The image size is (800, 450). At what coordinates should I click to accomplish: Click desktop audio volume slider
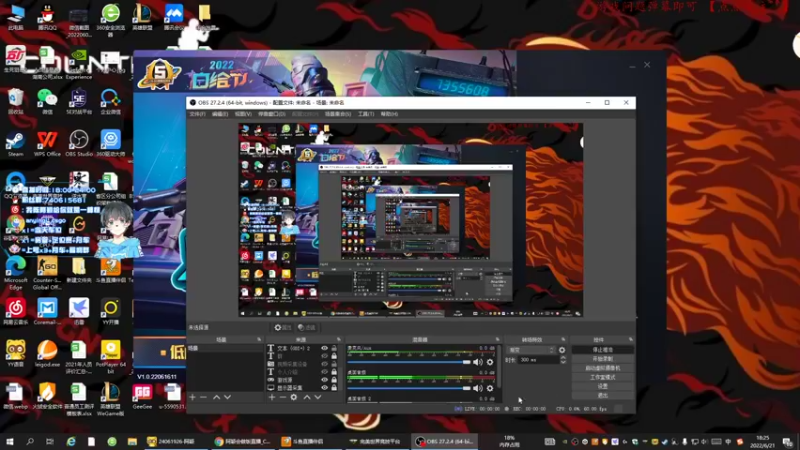(409, 388)
